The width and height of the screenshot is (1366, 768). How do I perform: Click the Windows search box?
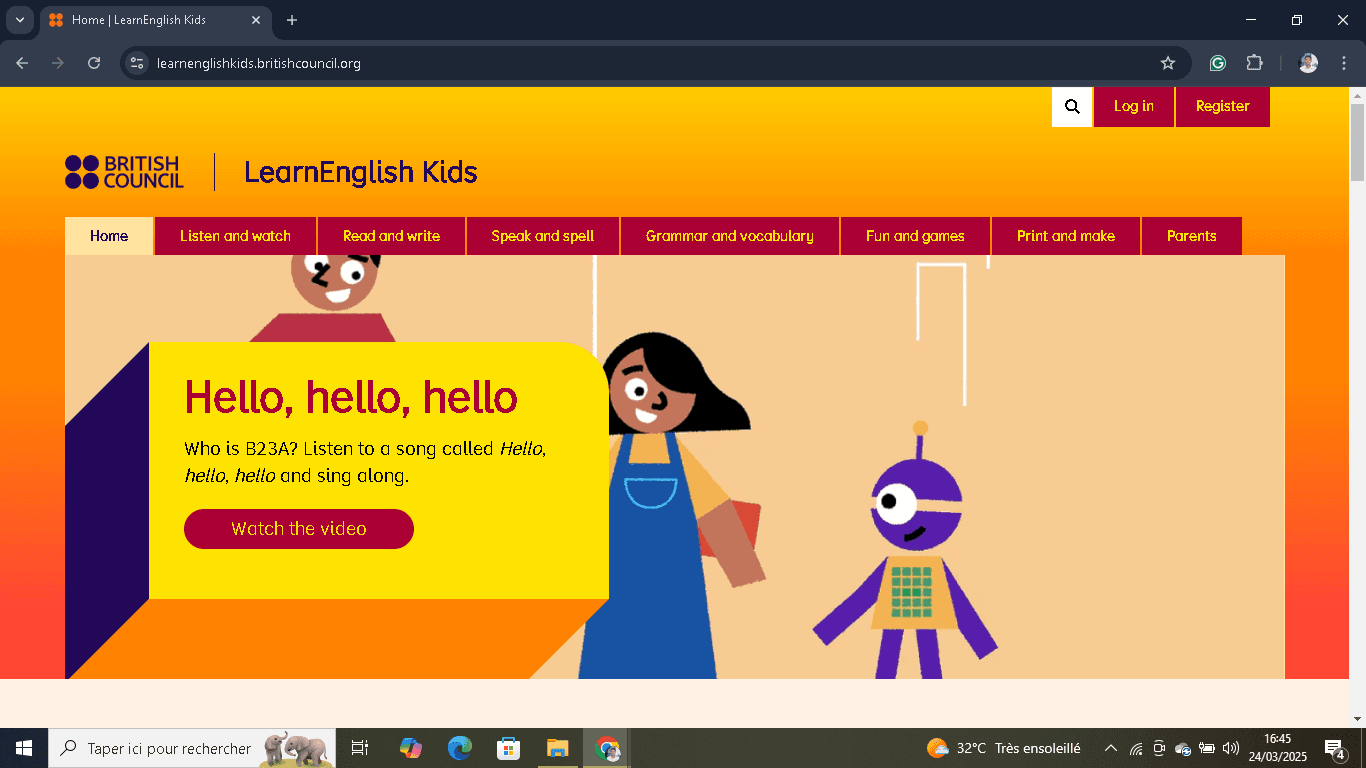point(160,747)
